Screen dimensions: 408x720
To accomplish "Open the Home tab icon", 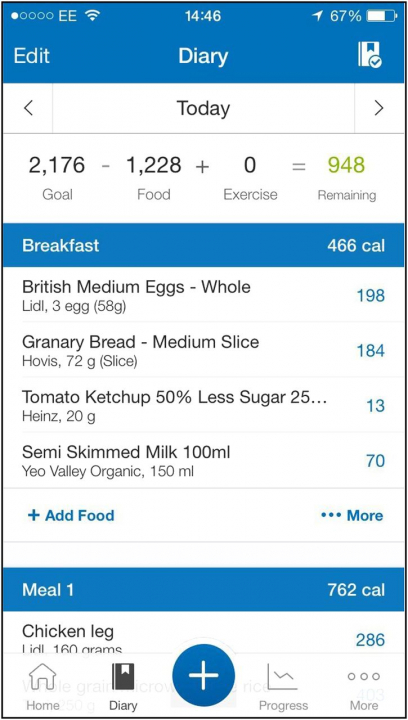I will click(x=42, y=677).
